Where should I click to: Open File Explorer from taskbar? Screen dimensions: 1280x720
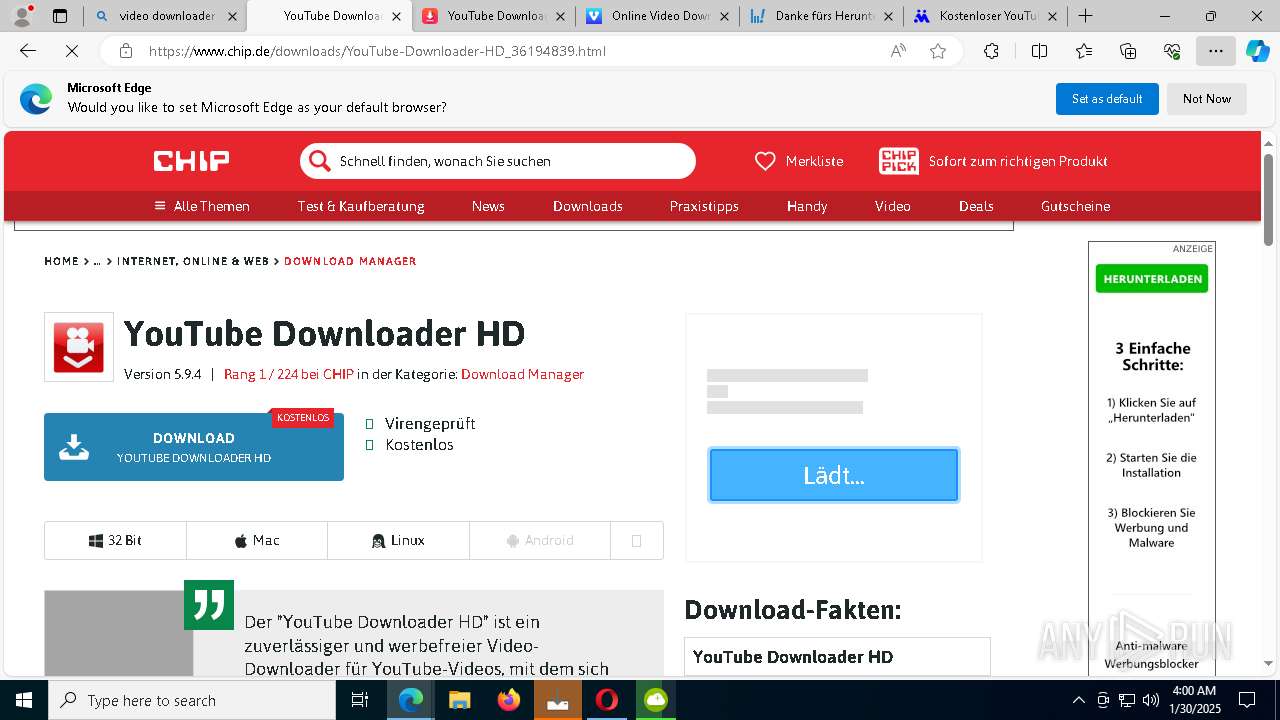click(x=459, y=700)
